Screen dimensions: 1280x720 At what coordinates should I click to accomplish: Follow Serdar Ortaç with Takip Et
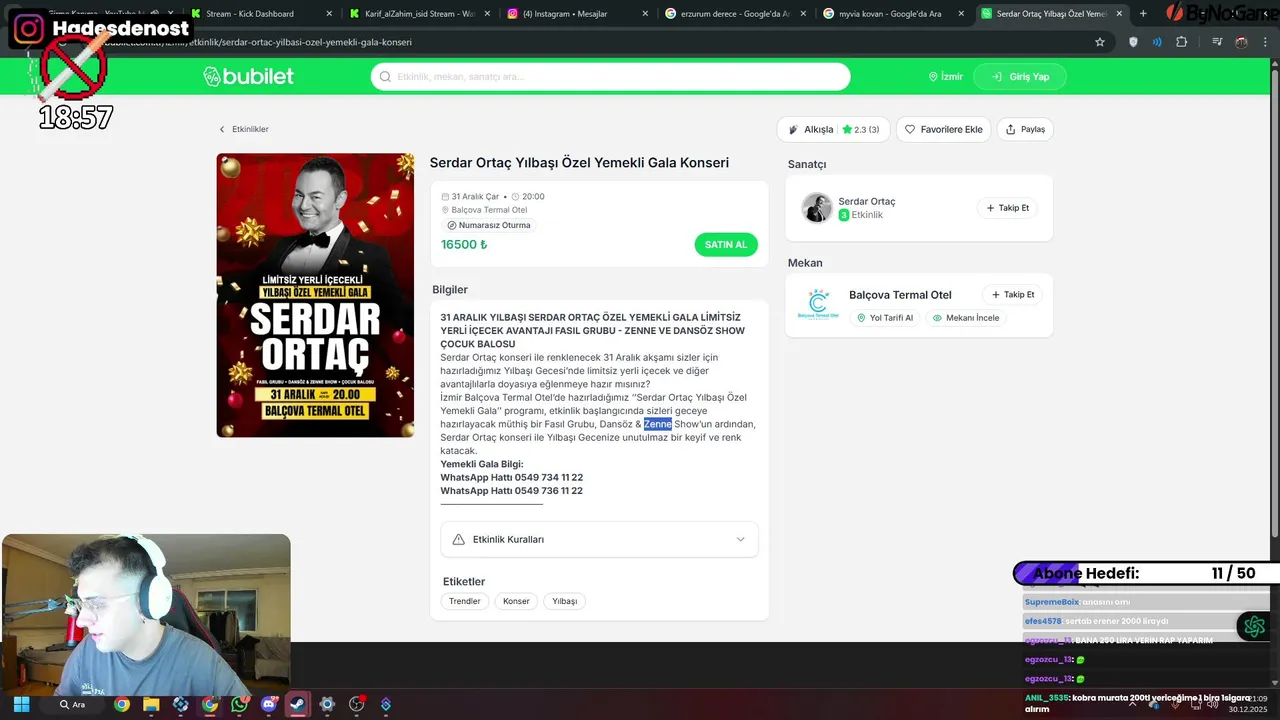(1007, 208)
